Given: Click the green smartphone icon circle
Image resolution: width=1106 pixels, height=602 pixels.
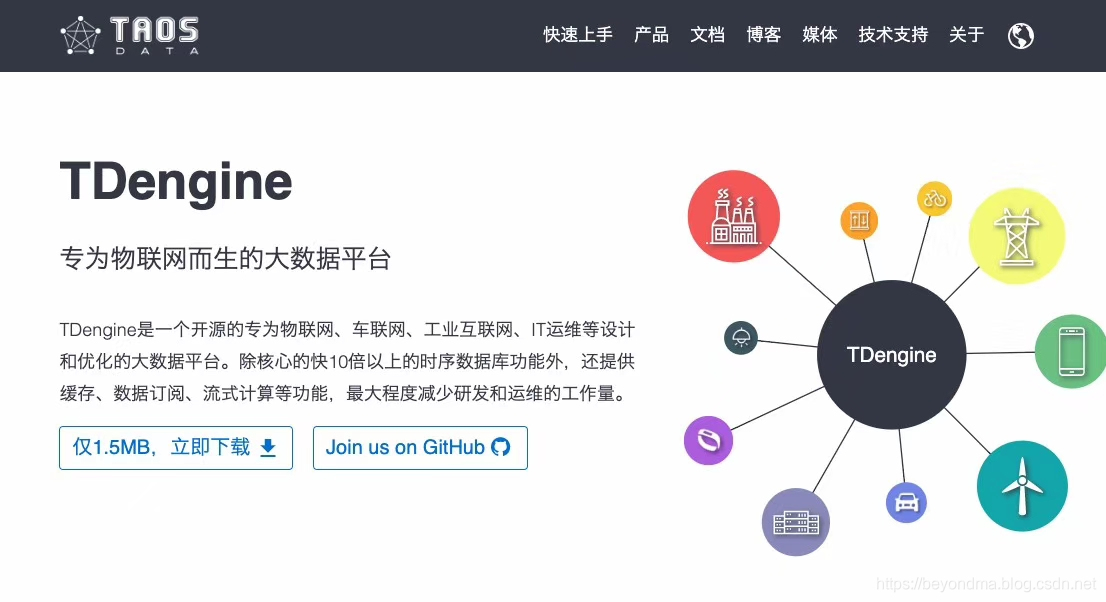Looking at the screenshot, I should point(1071,351).
